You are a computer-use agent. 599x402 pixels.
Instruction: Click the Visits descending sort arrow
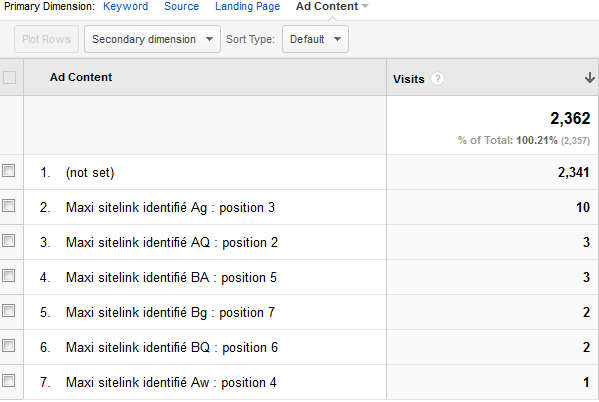point(590,78)
